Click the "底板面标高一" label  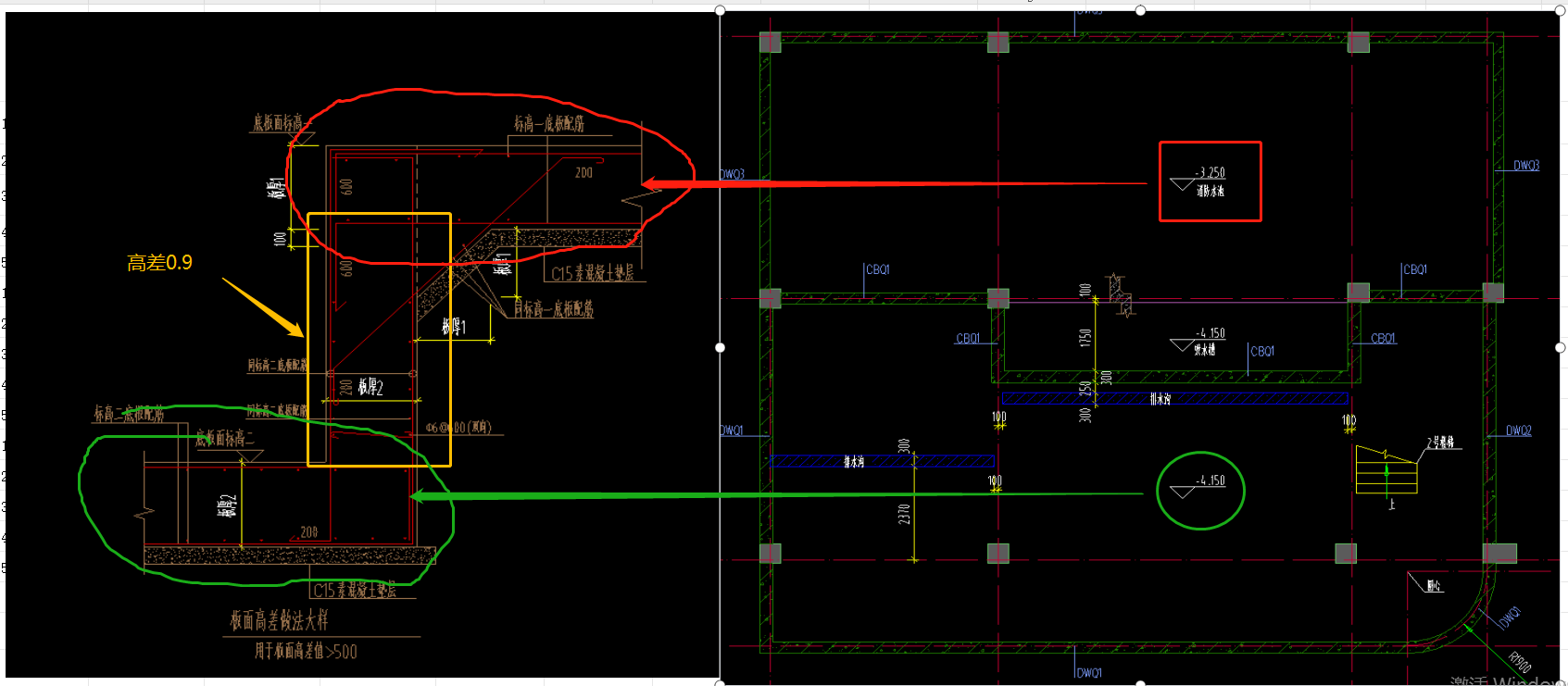(x=281, y=123)
